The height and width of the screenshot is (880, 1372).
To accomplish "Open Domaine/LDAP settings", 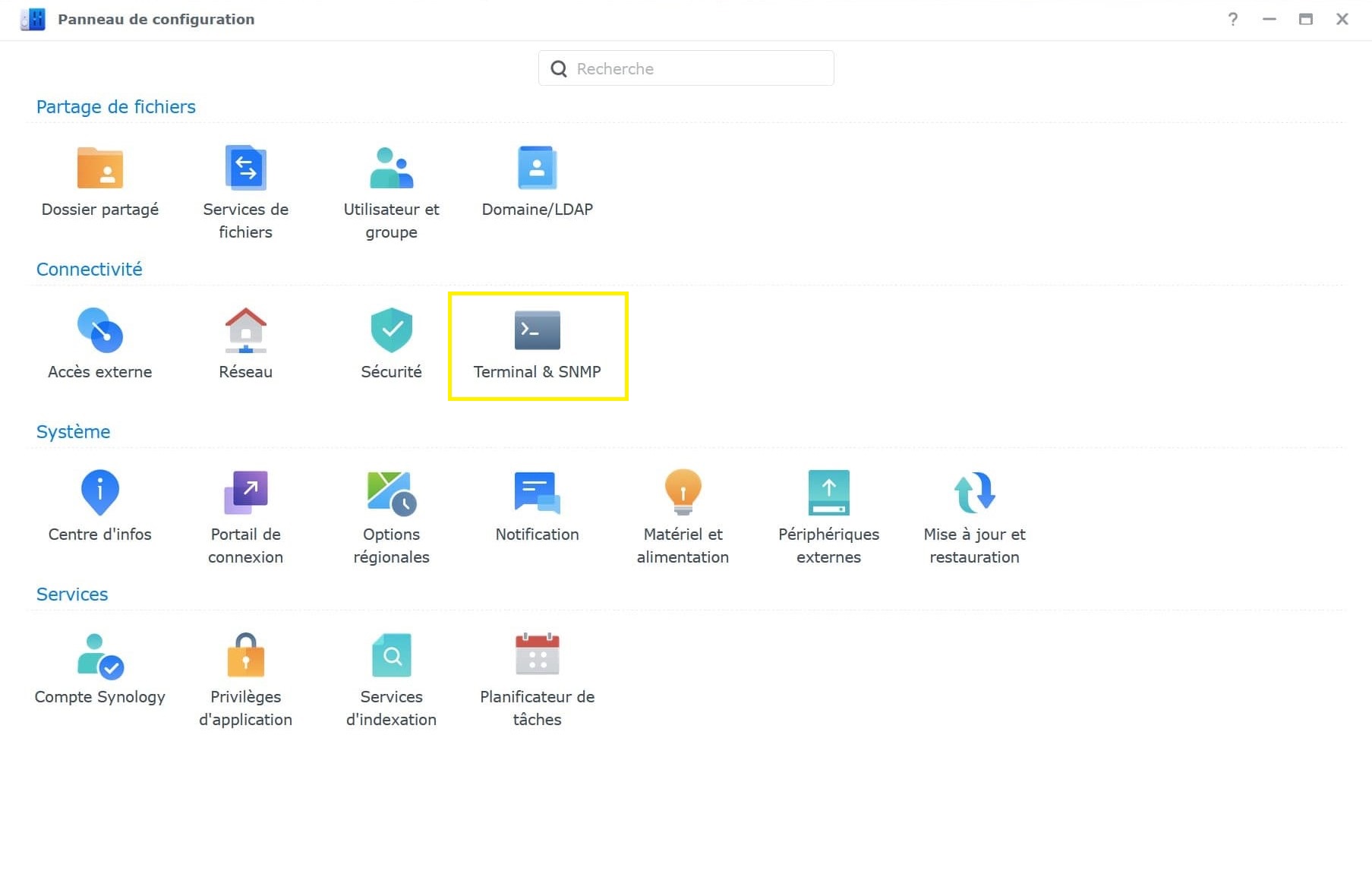I will click(x=537, y=168).
